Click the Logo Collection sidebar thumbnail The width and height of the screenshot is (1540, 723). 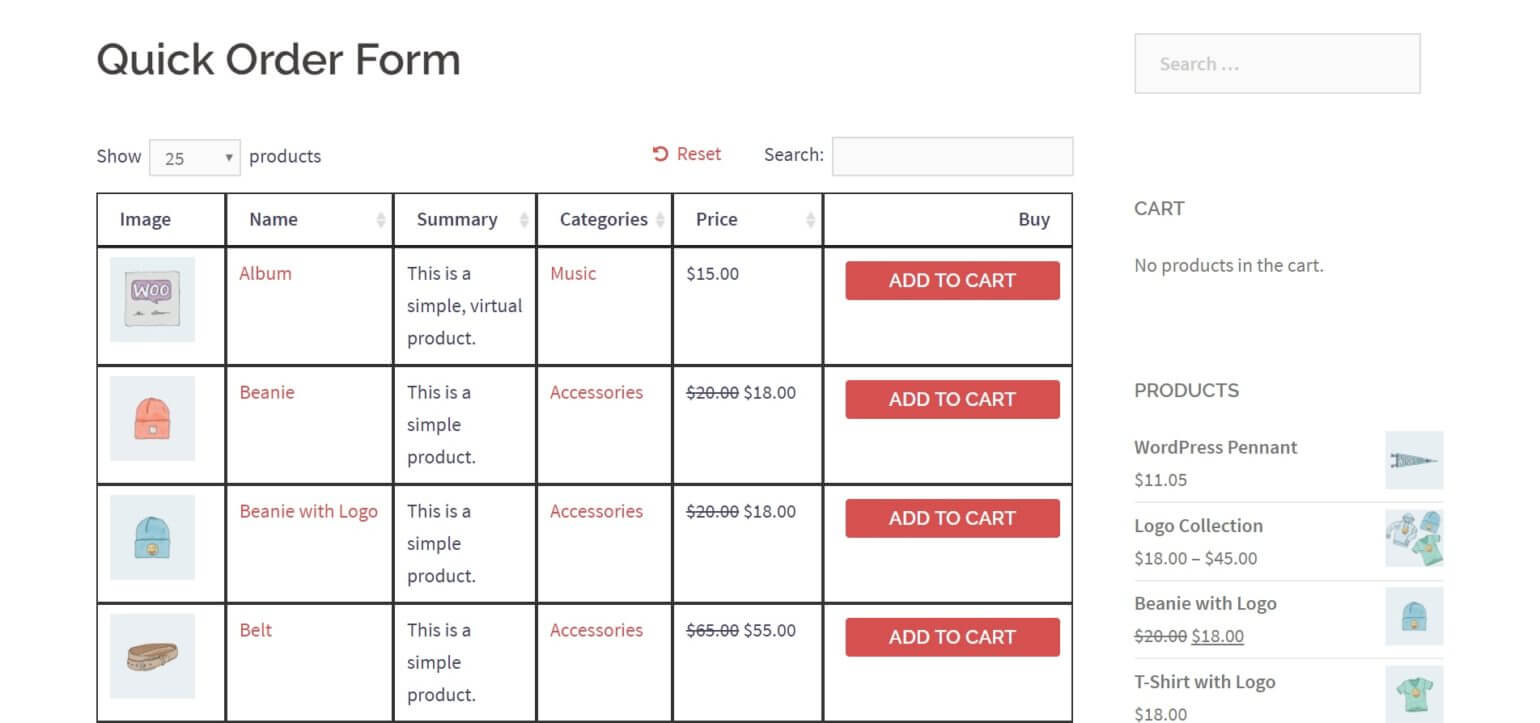1413,538
